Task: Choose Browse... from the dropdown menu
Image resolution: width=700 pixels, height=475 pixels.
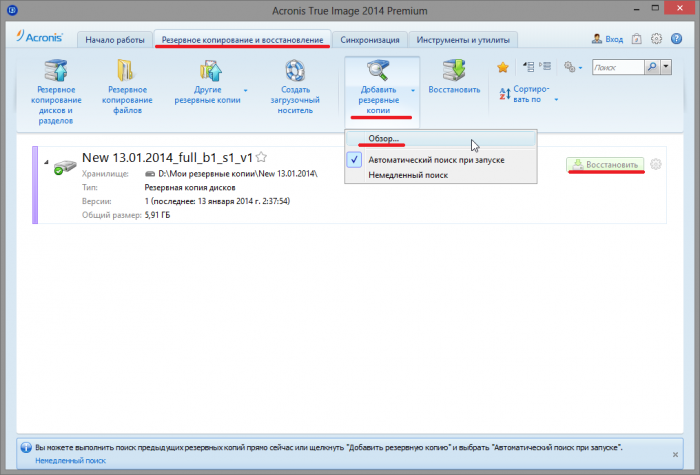Action: point(441,138)
